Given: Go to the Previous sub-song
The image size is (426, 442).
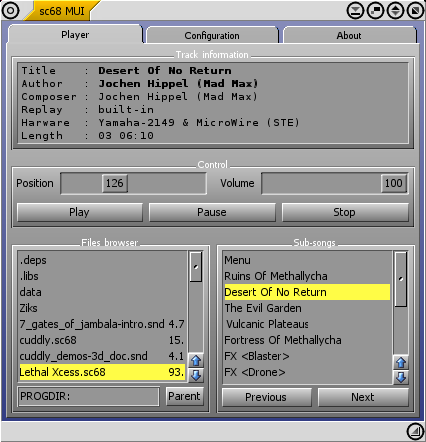Looking at the screenshot, I should tap(266, 397).
